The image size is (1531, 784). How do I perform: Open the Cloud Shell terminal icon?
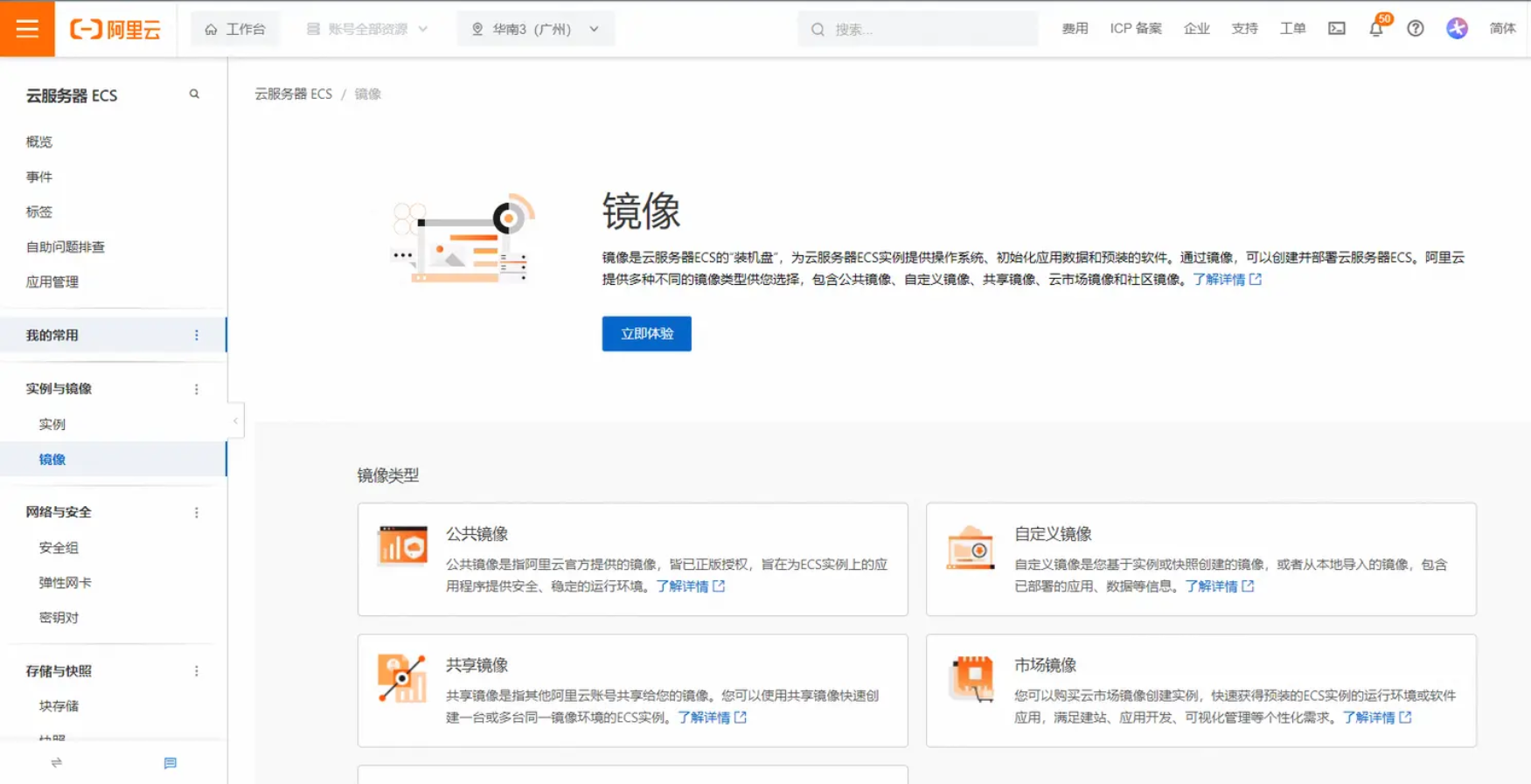(x=1336, y=29)
